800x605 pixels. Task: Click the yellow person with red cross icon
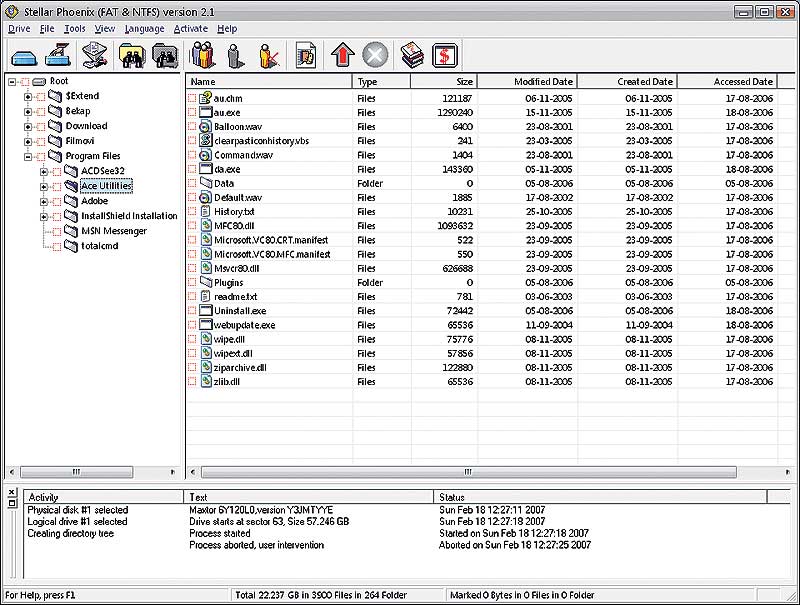pos(269,55)
